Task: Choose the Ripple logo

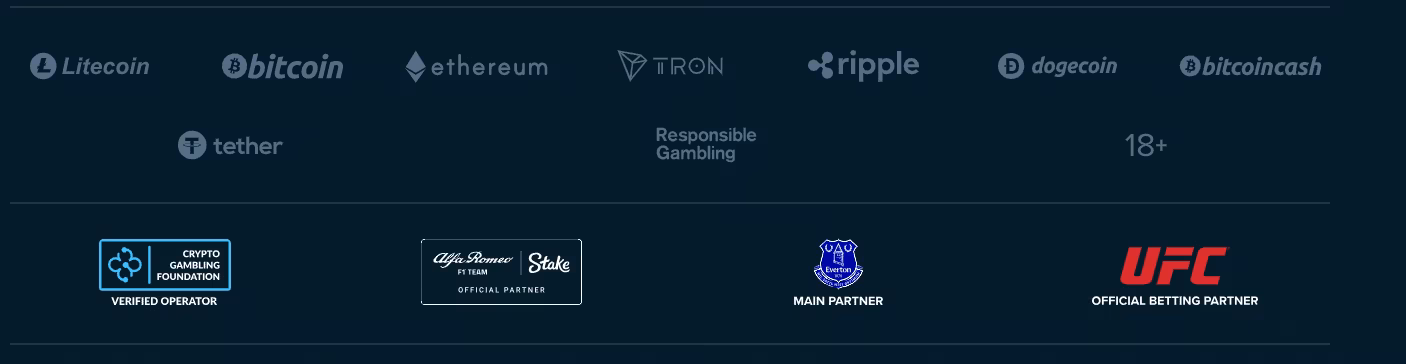Action: coord(863,66)
